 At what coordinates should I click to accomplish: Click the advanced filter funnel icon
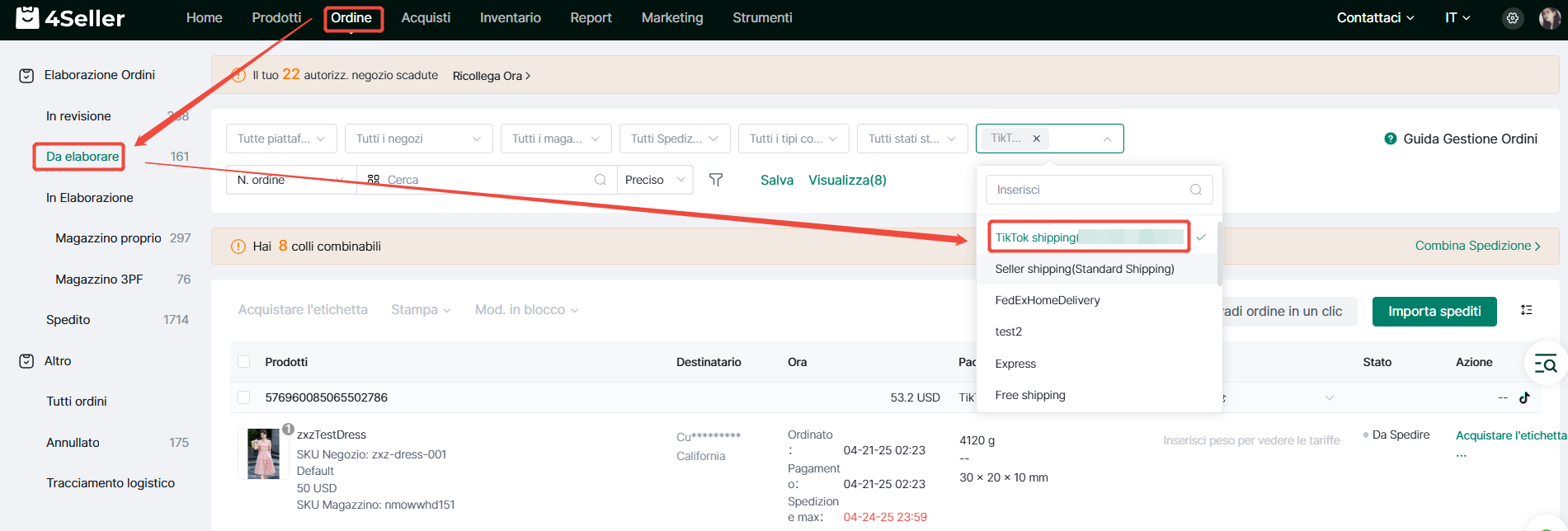click(716, 180)
